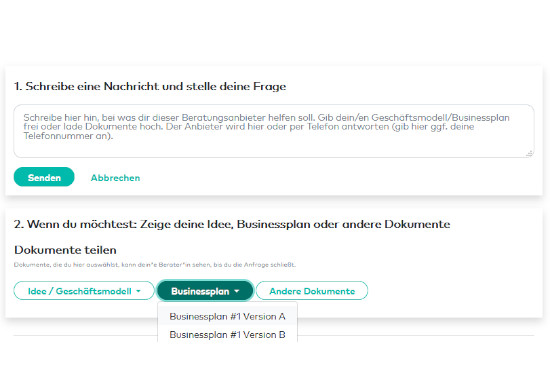This screenshot has height=365, width=550.
Task: Click the textarea resize handle corner
Action: [530, 154]
